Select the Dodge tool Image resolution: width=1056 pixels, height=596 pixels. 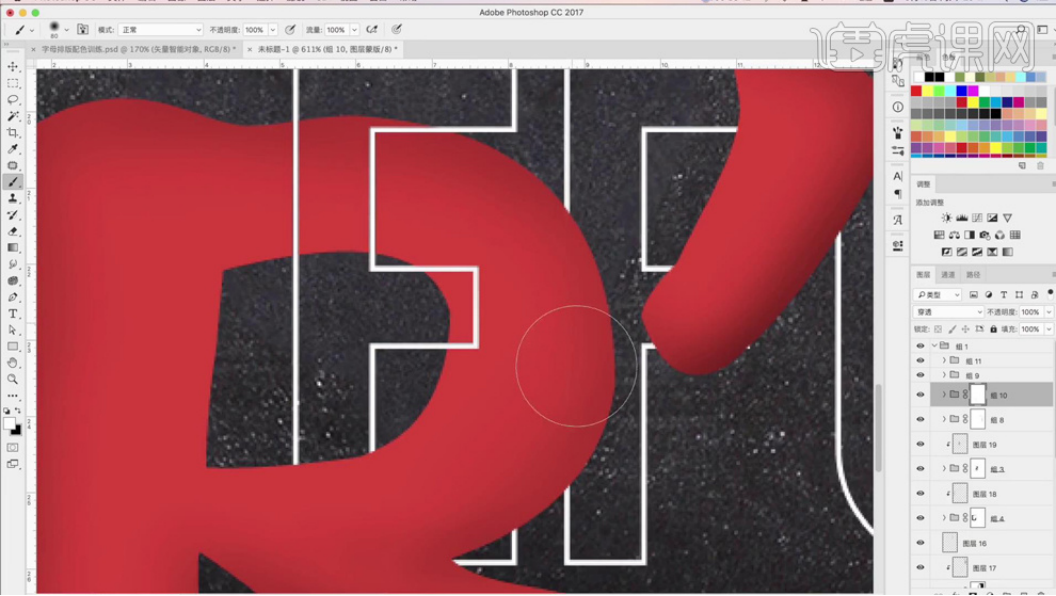(x=13, y=281)
